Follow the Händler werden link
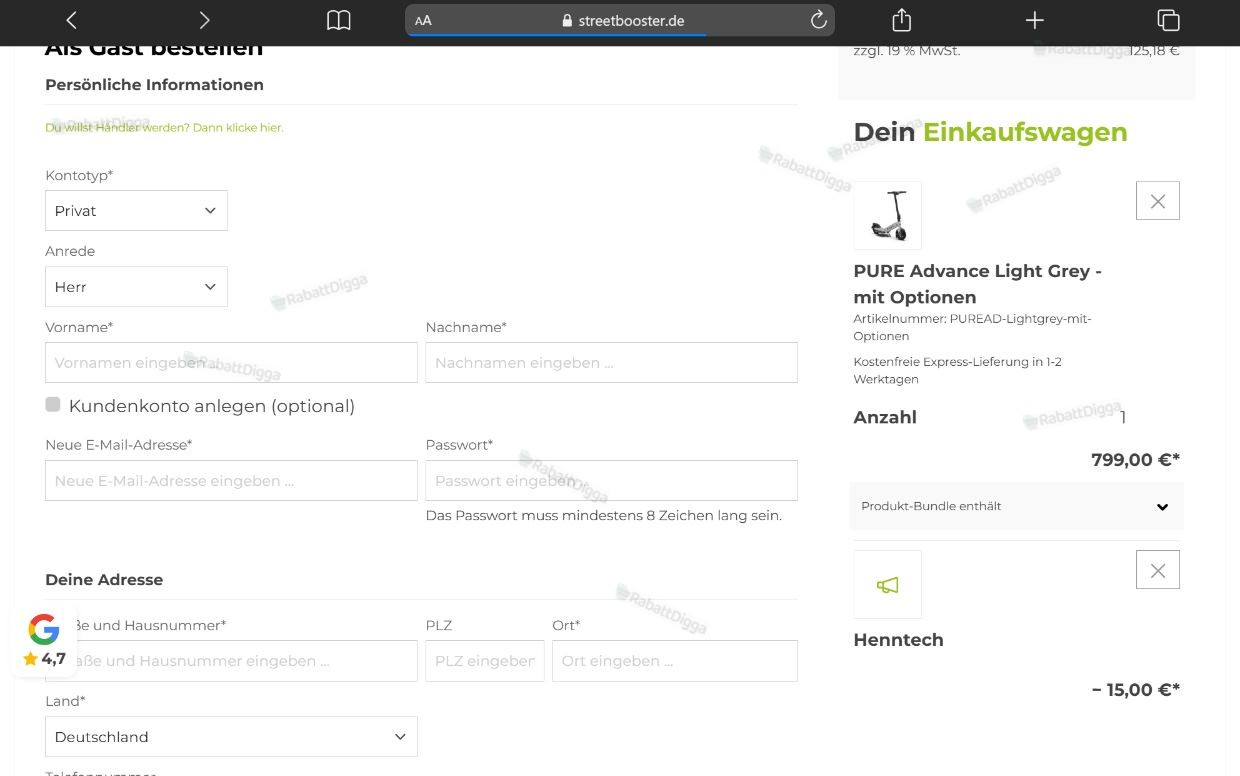 164,127
